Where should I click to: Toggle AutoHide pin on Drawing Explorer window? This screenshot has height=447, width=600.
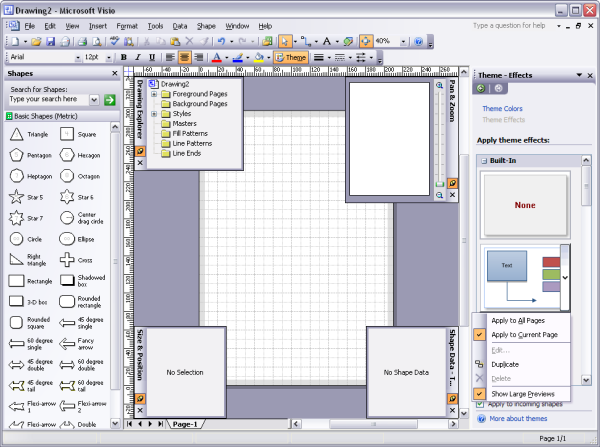[x=140, y=151]
